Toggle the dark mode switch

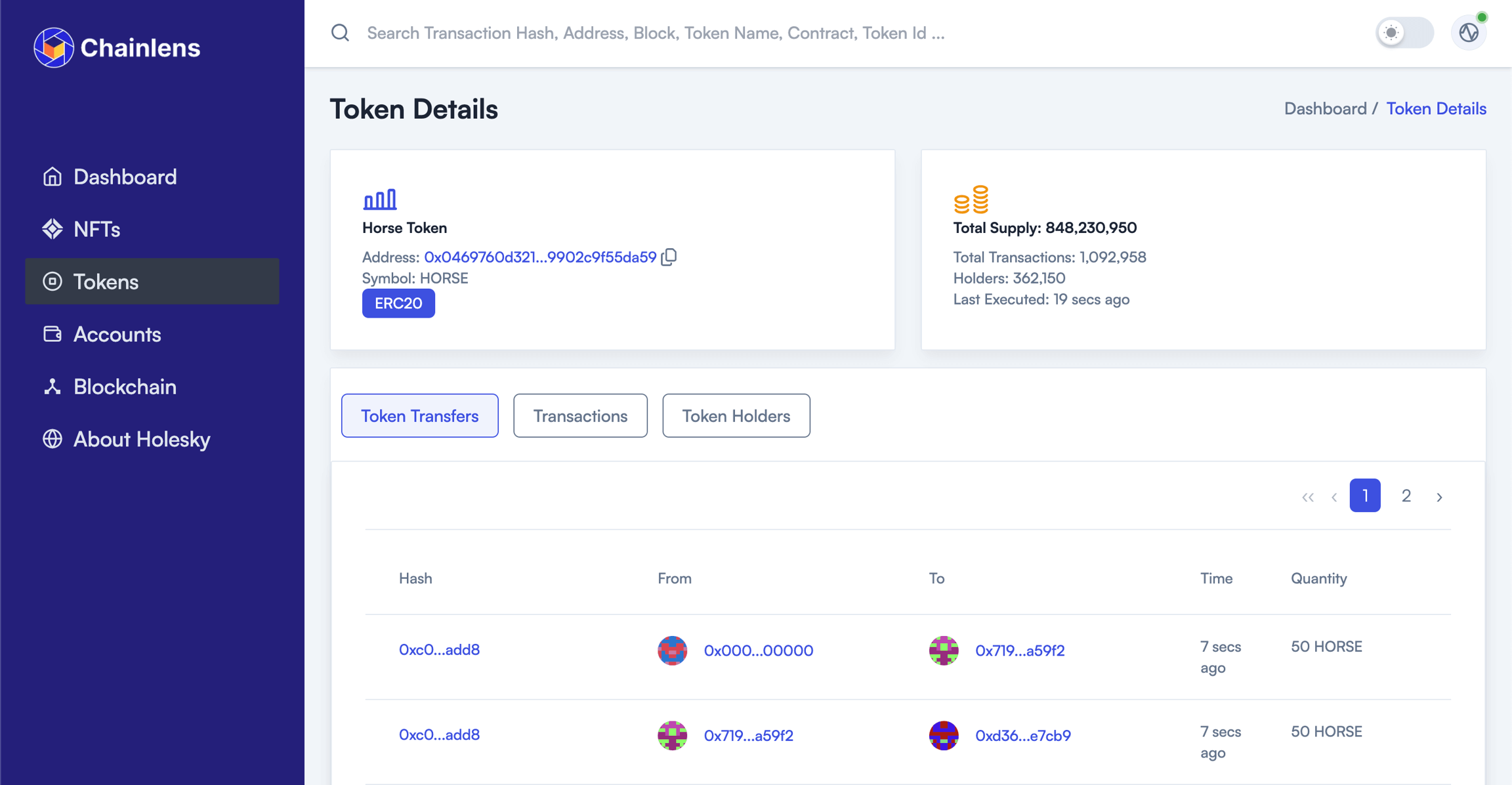click(x=1405, y=32)
